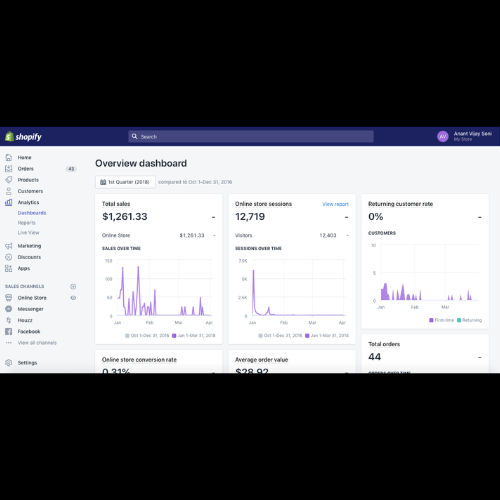
Task: Click the total orders value 44
Action: [375, 357]
